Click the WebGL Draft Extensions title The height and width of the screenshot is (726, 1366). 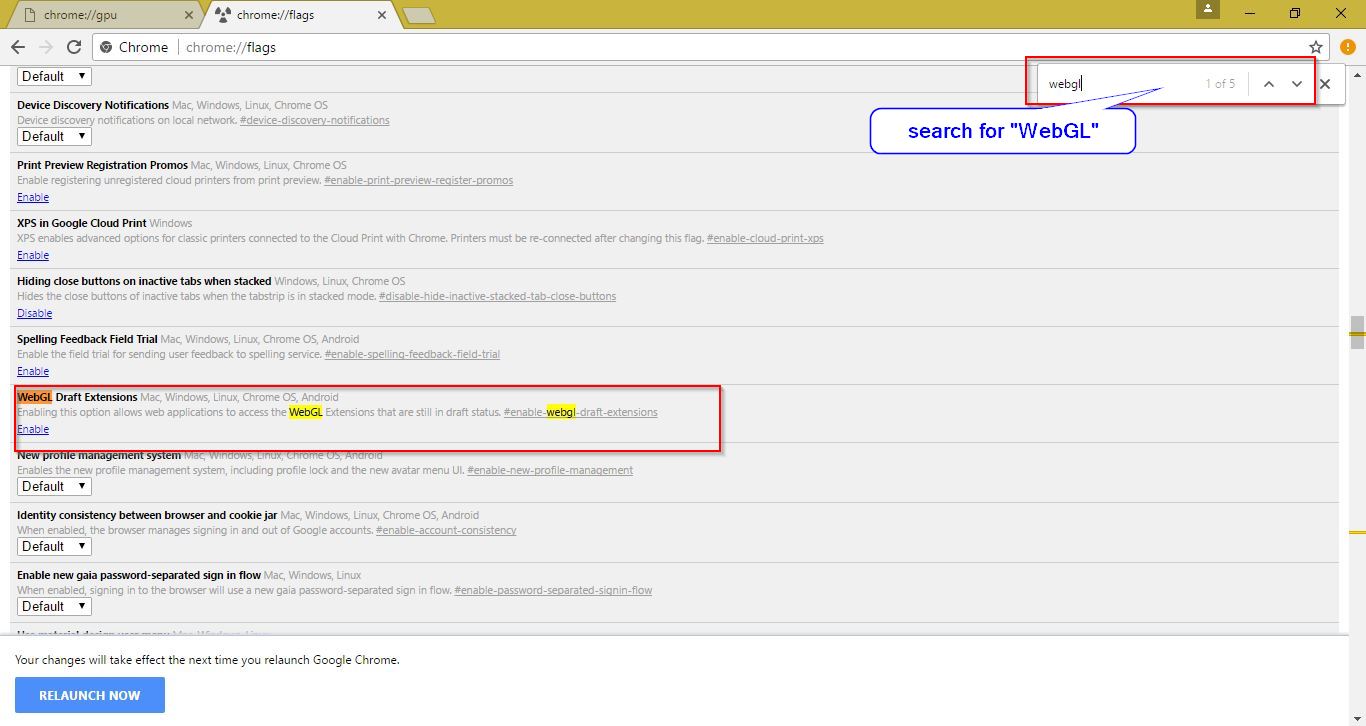pos(77,397)
